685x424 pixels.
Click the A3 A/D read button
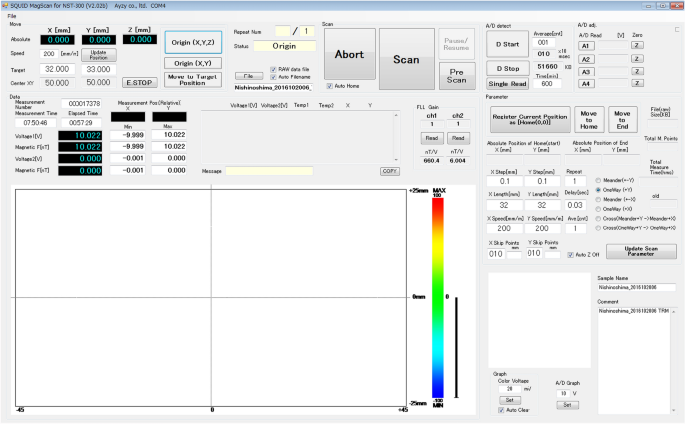[586, 72]
